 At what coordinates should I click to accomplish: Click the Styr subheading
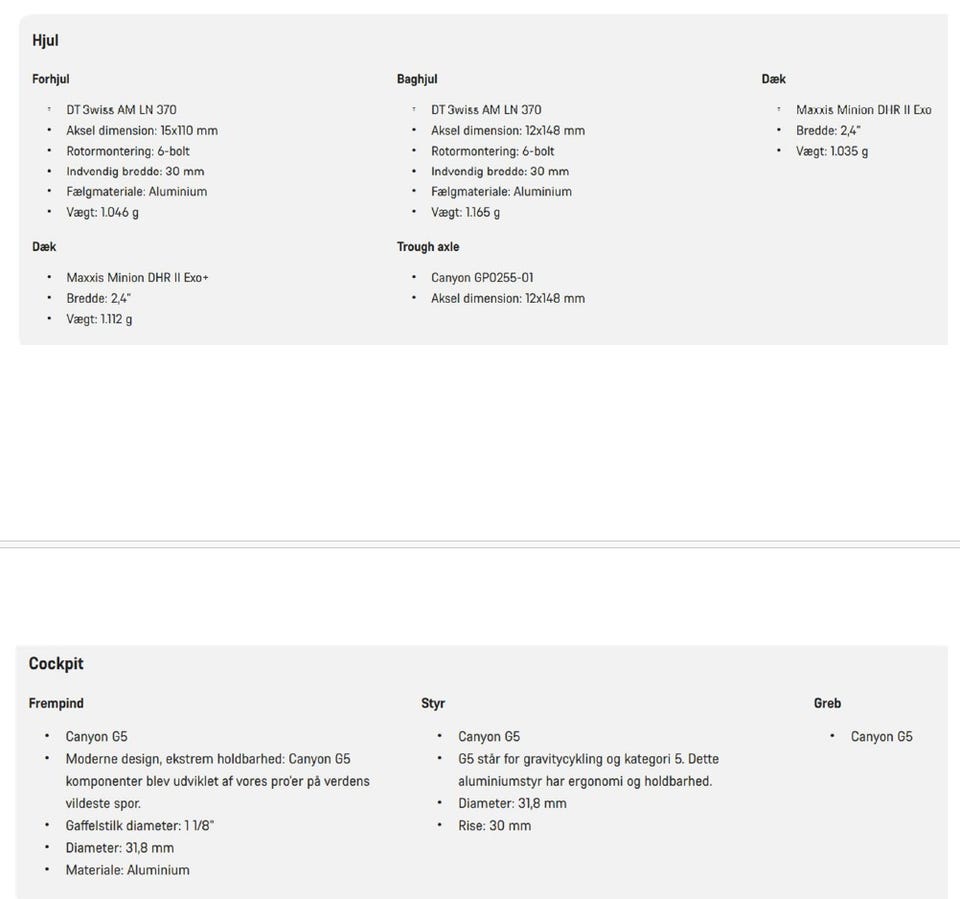click(433, 704)
